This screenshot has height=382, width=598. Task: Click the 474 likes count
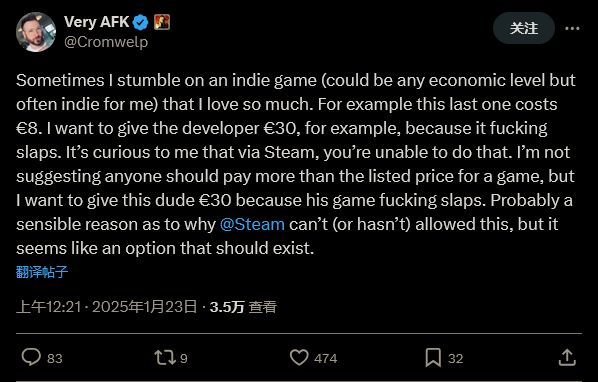pos(325,359)
